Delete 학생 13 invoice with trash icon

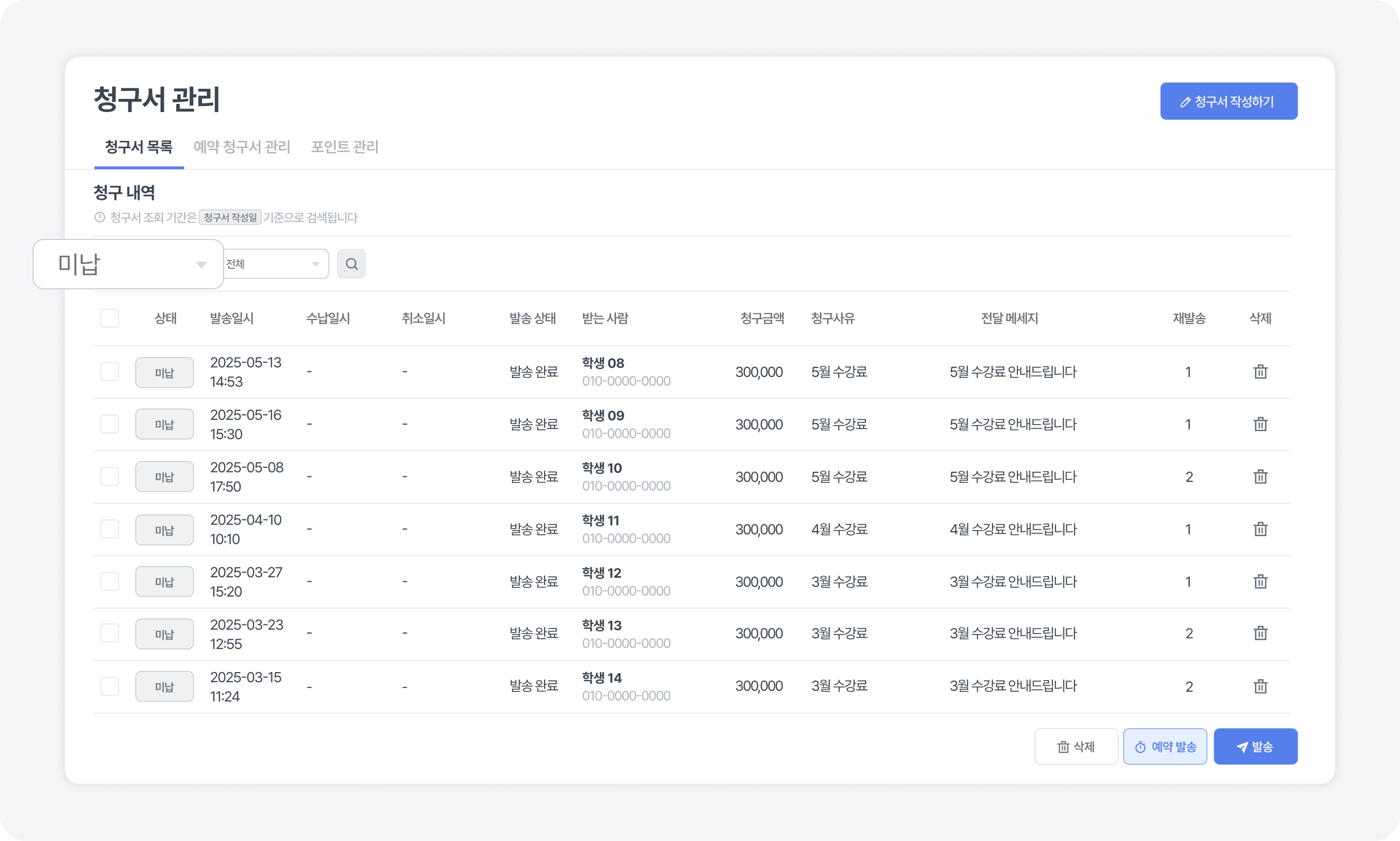tap(1260, 633)
